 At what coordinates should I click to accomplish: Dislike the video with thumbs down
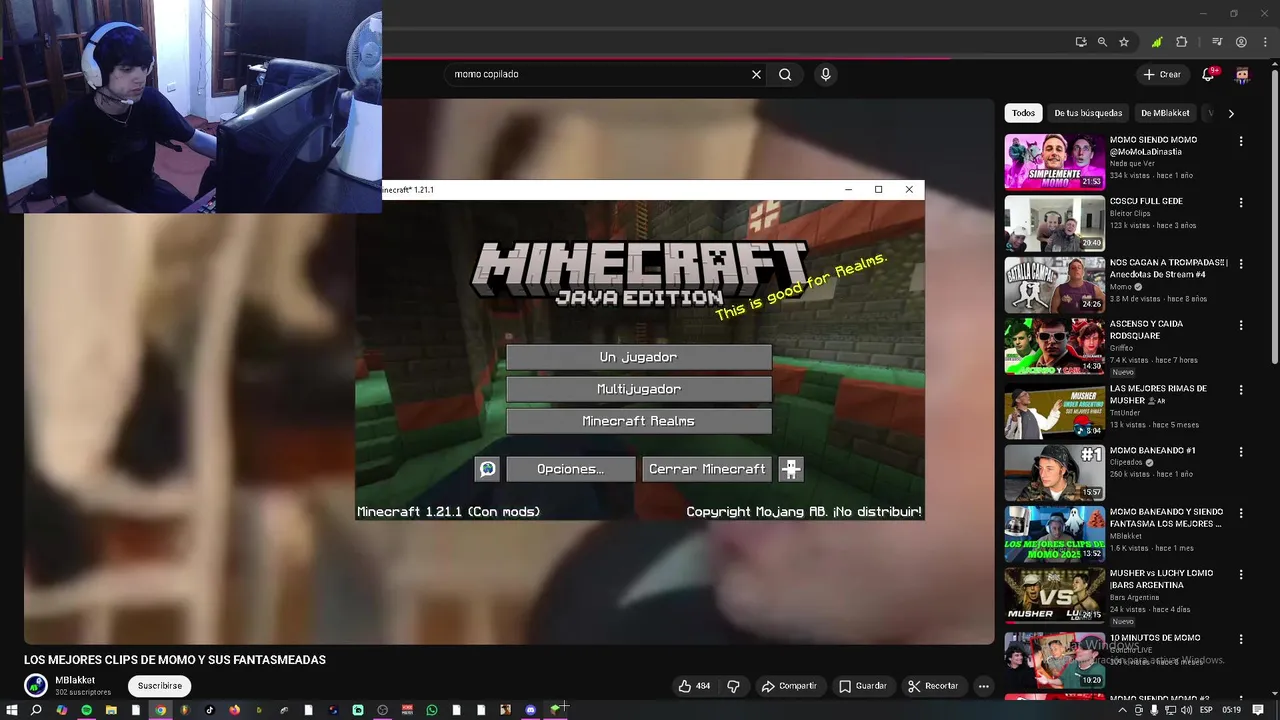tap(733, 686)
